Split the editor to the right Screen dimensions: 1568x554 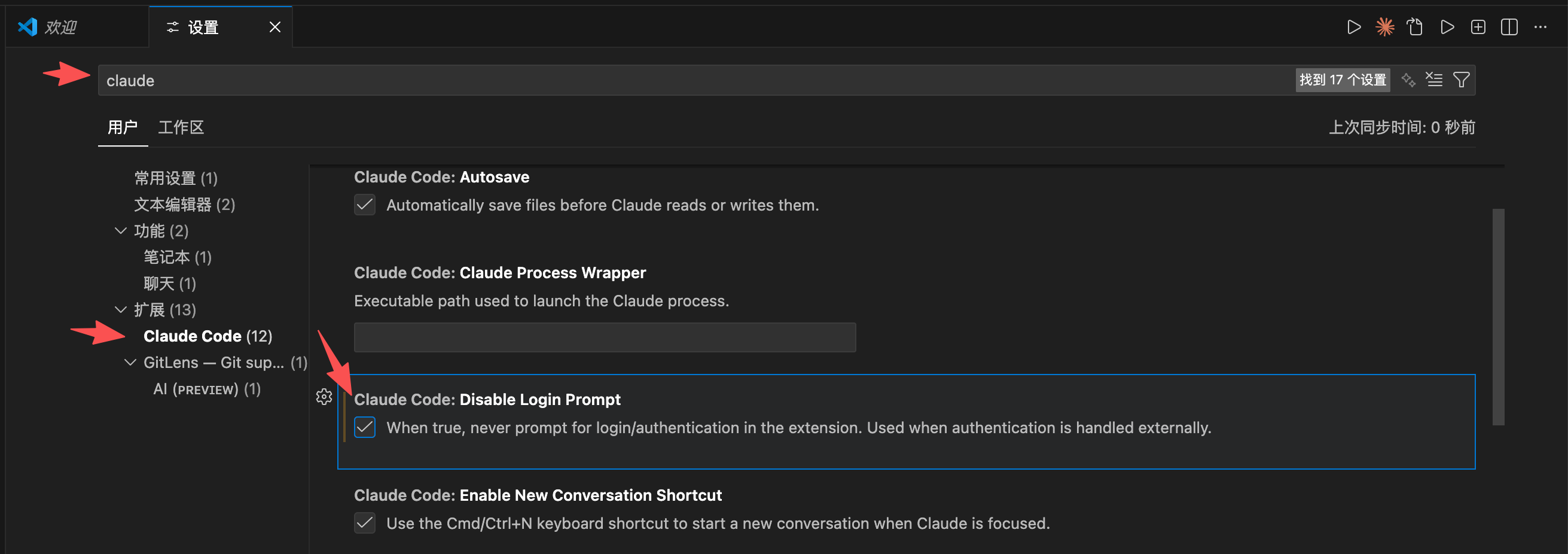[1509, 27]
